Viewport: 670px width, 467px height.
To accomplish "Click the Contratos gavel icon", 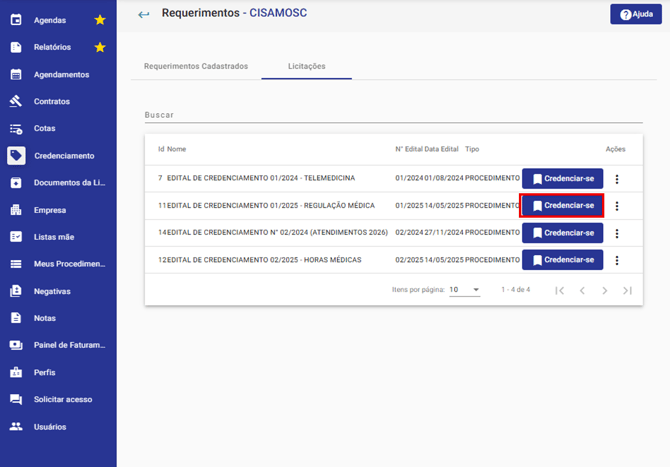I will [16, 101].
